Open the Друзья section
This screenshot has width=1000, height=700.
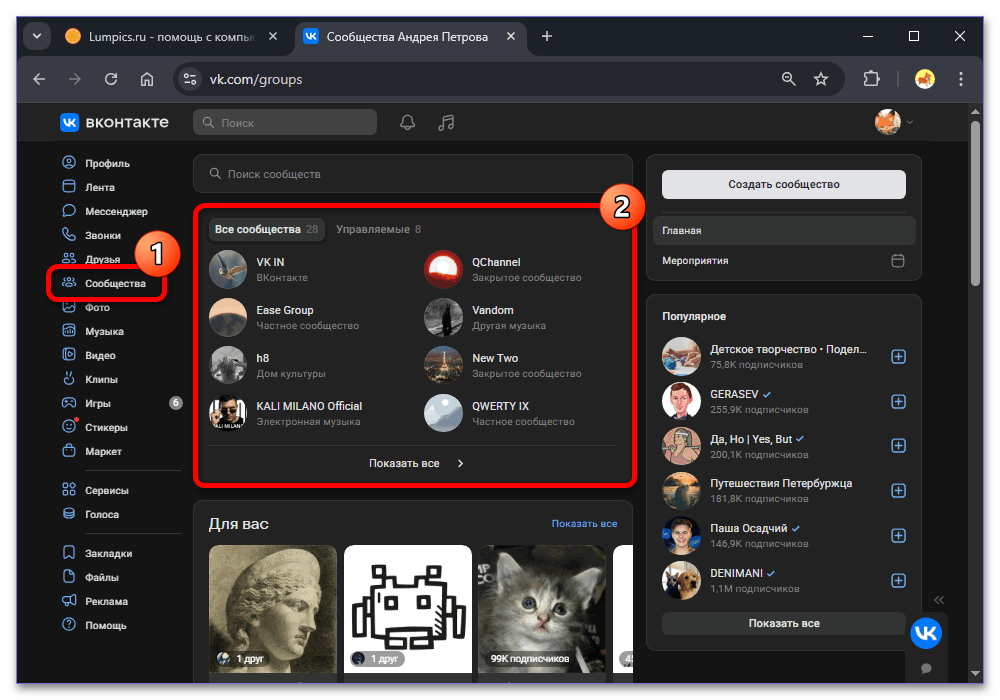(x=102, y=259)
